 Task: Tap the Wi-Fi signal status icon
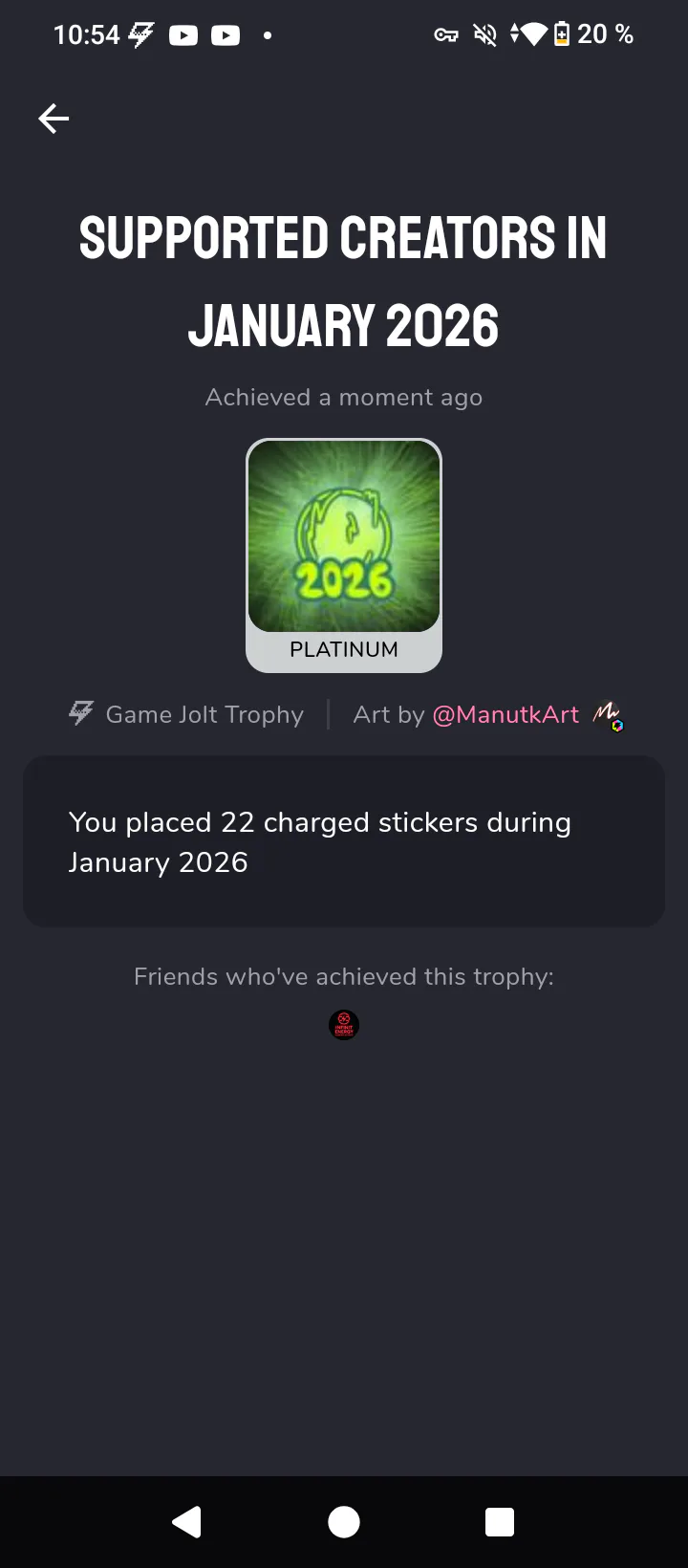(529, 35)
